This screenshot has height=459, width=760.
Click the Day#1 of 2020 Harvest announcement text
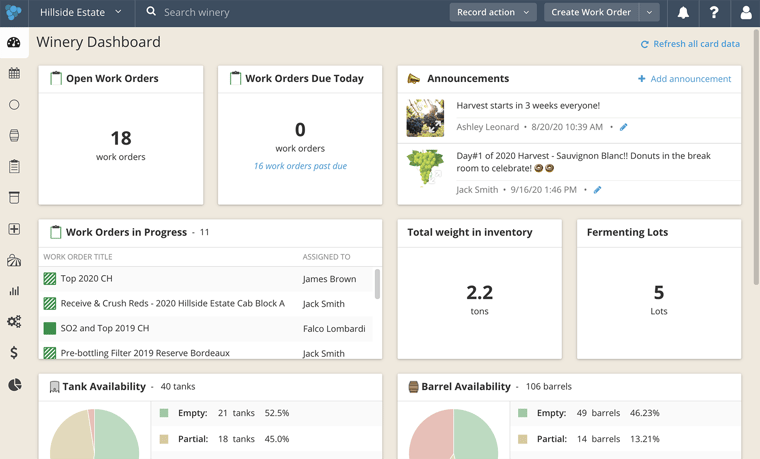click(584, 162)
